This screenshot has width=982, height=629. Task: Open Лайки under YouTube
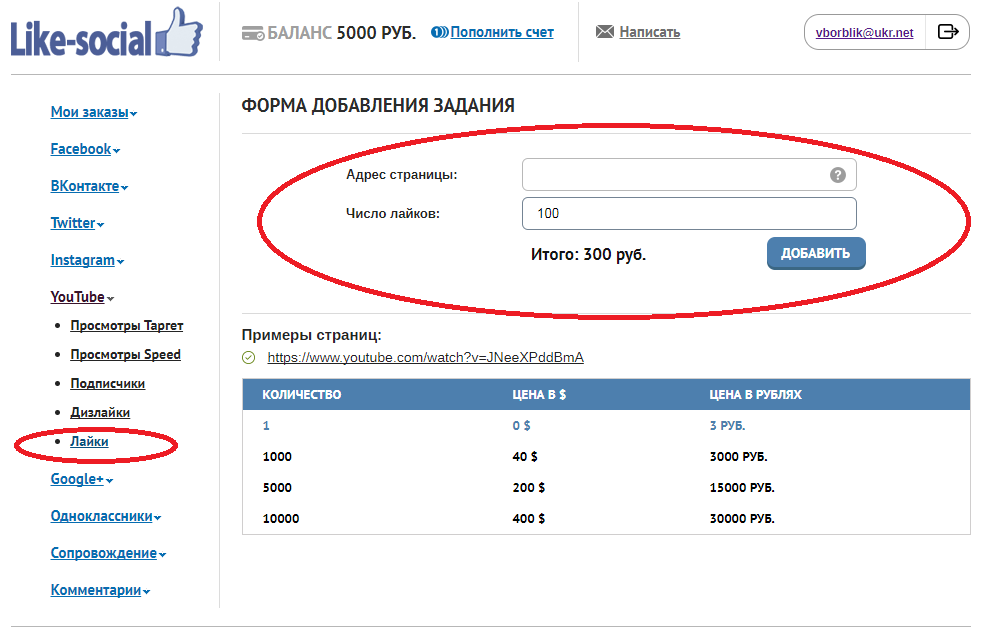click(x=89, y=442)
